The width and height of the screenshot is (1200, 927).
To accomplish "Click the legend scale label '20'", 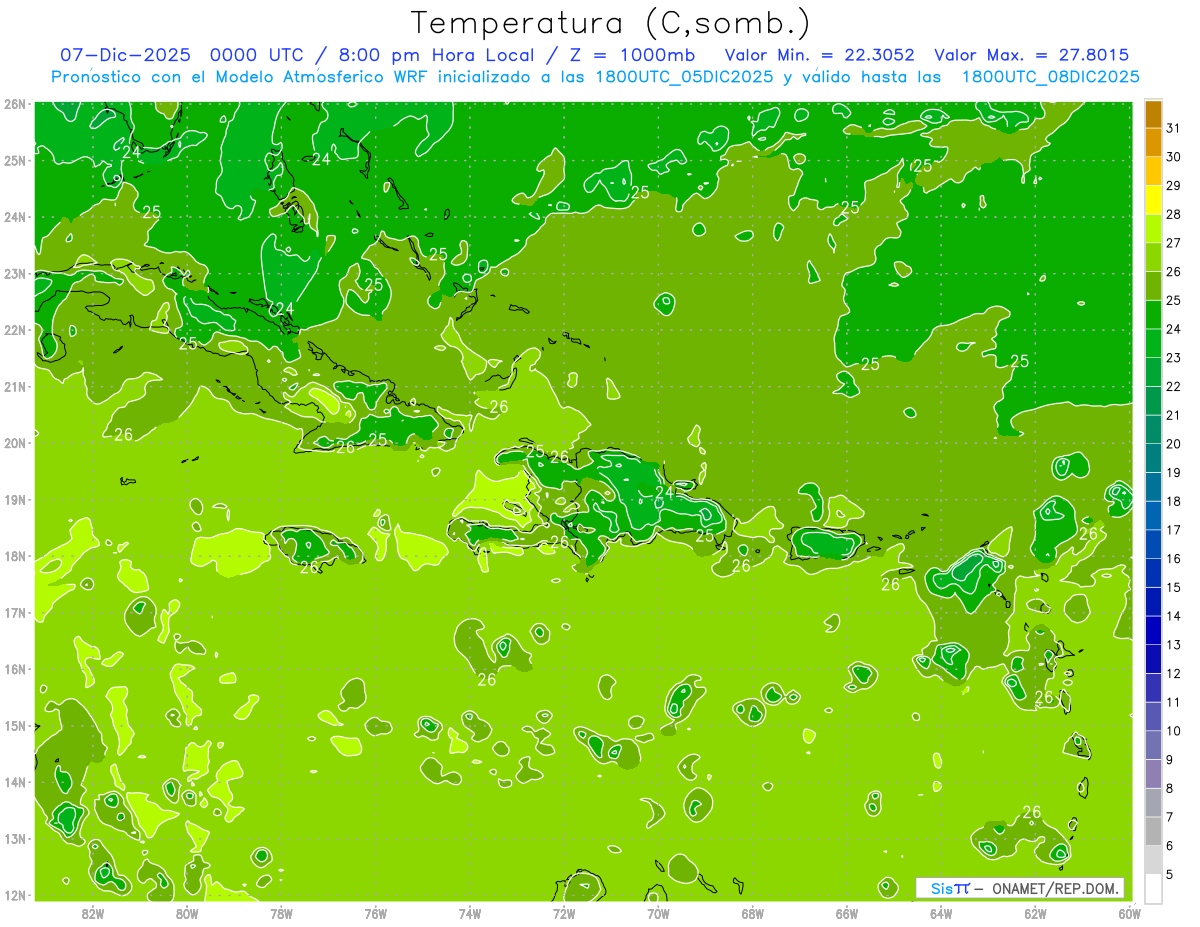I will 1174,443.
